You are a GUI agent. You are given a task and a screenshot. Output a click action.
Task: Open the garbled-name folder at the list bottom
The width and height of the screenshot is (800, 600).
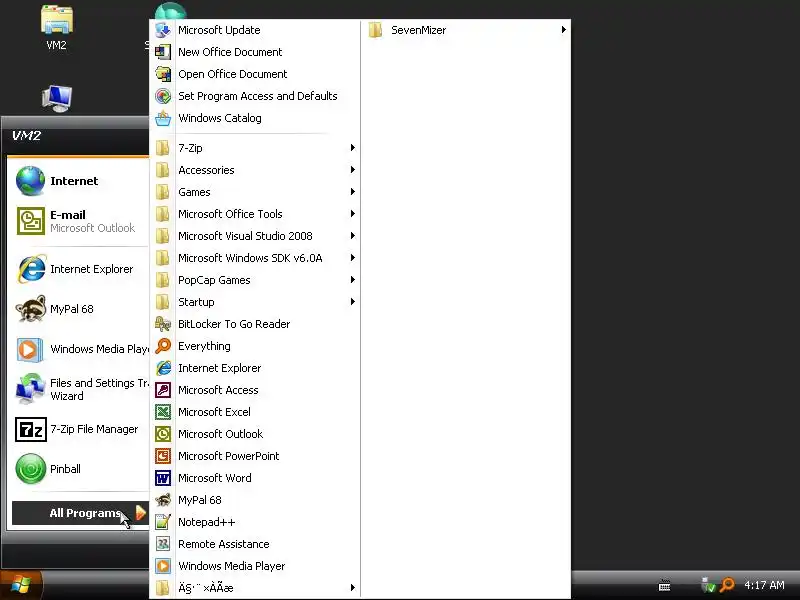255,588
